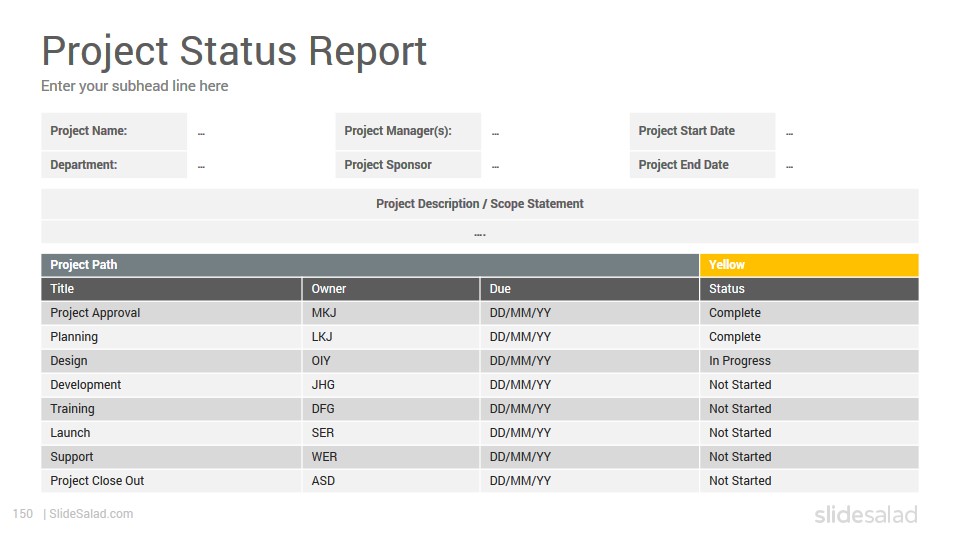The width and height of the screenshot is (960, 540).
Task: Click the JHG owner cell for Development
Action: point(391,385)
